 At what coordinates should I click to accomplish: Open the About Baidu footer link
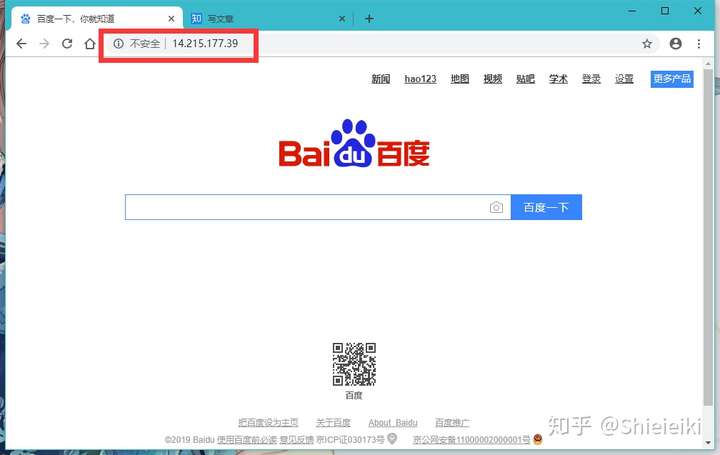click(393, 422)
